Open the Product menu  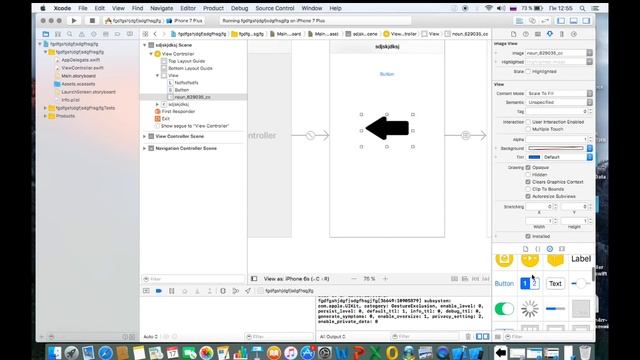(x=213, y=8)
